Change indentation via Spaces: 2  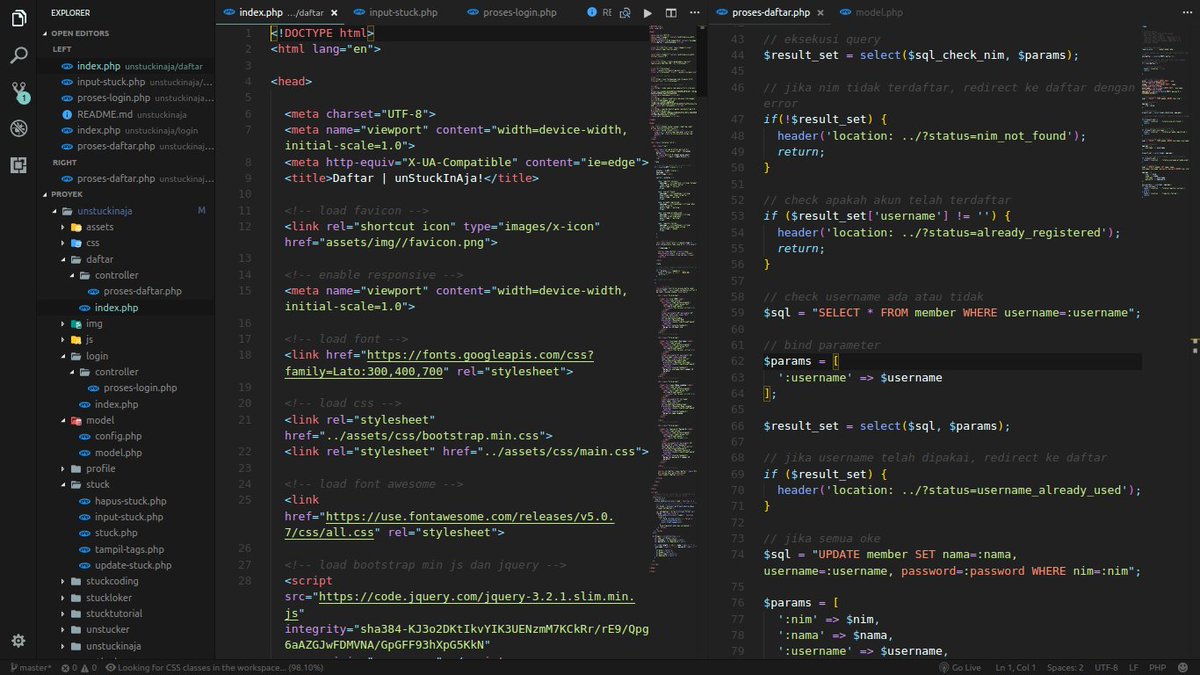coord(1067,667)
